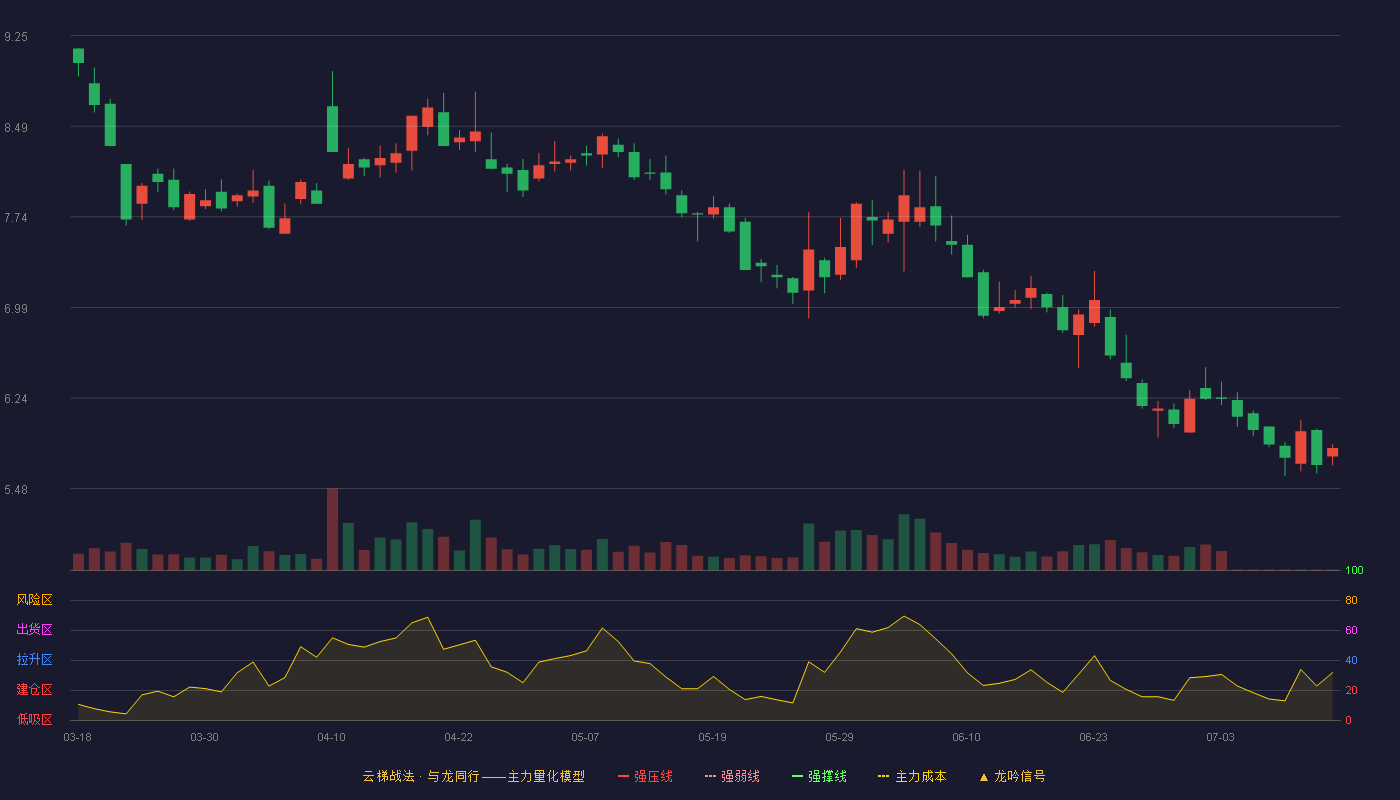Image resolution: width=1400 pixels, height=800 pixels.
Task: Toggle the 强撑线 legend series
Action: 819,776
